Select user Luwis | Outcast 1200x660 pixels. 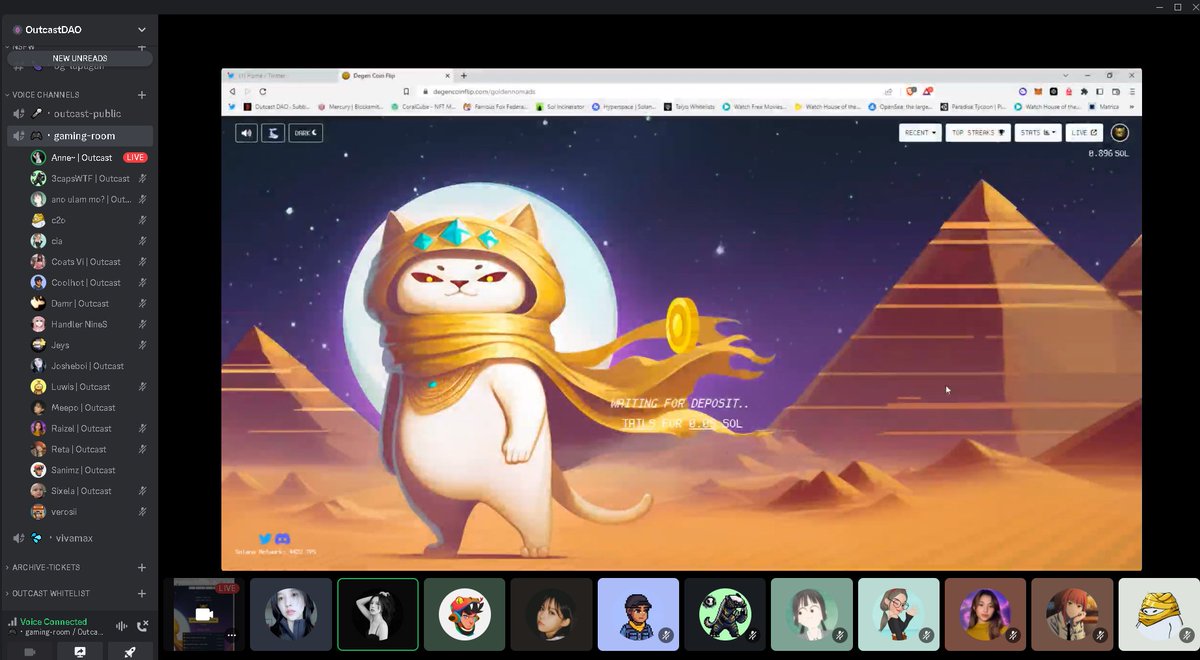(90, 387)
